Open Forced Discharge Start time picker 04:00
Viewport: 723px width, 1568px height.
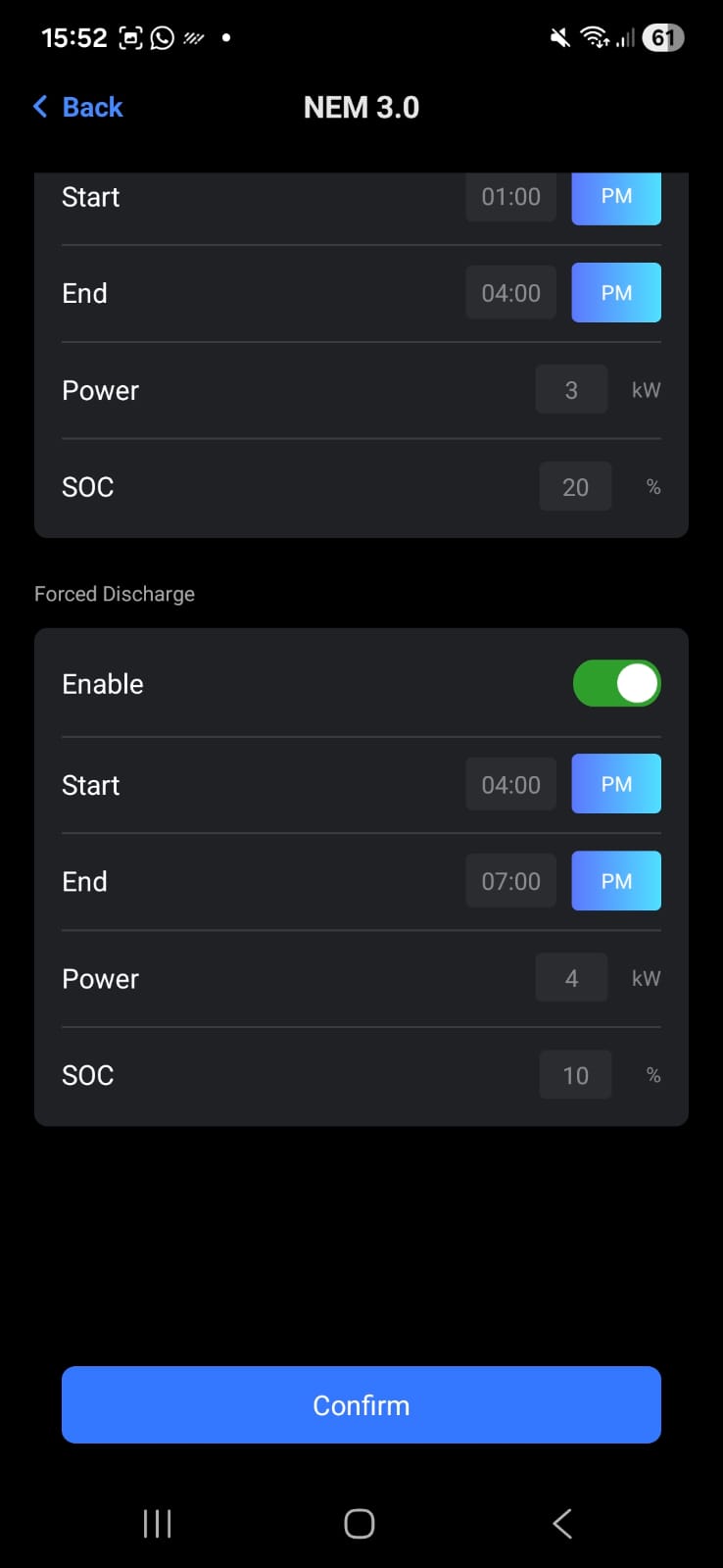pyautogui.click(x=510, y=784)
